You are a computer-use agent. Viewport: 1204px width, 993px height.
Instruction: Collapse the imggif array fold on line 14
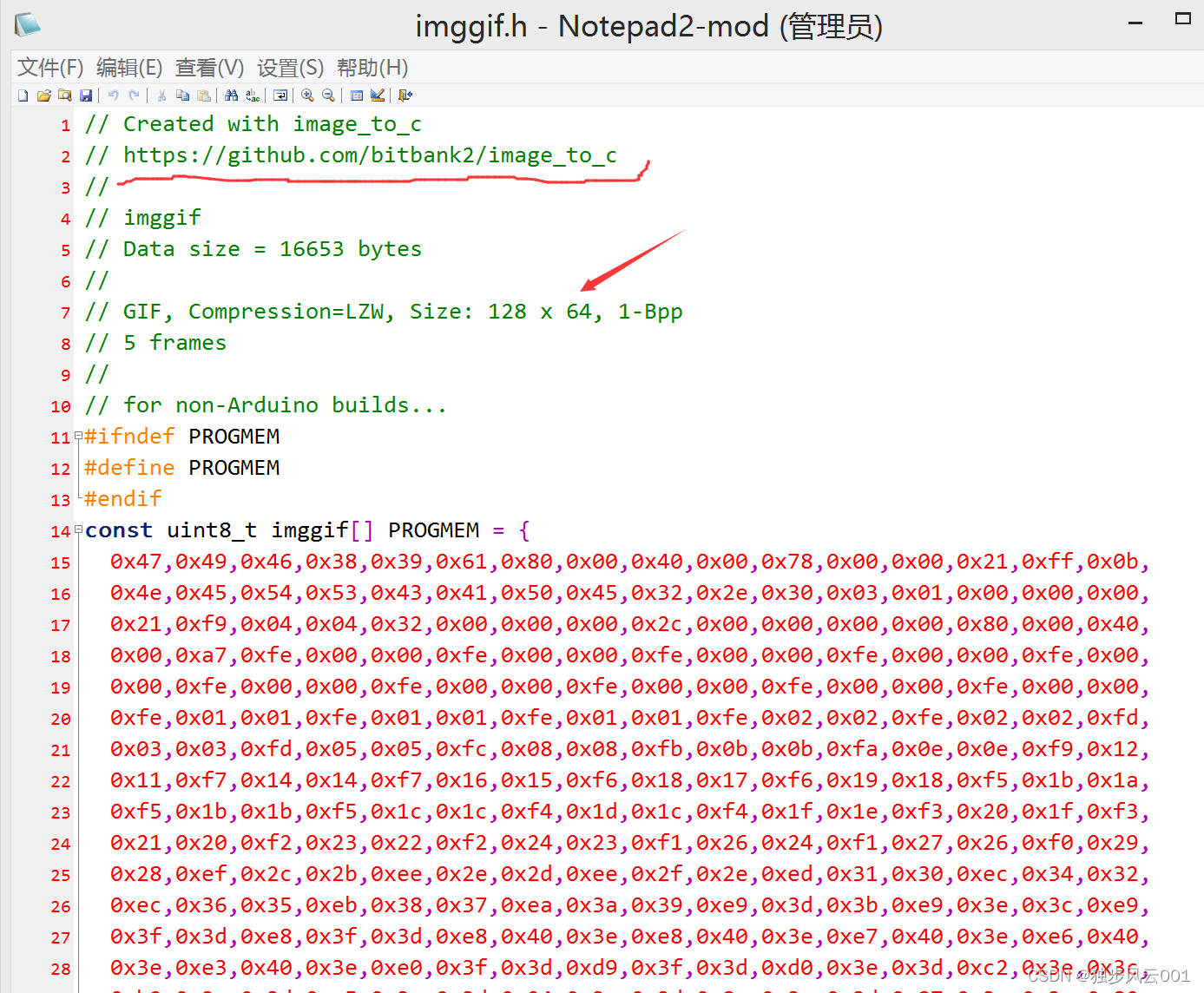coord(79,529)
